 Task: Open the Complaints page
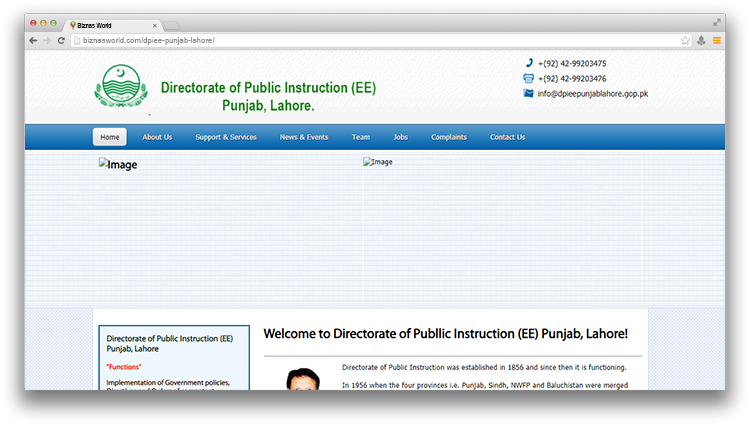tap(449, 137)
